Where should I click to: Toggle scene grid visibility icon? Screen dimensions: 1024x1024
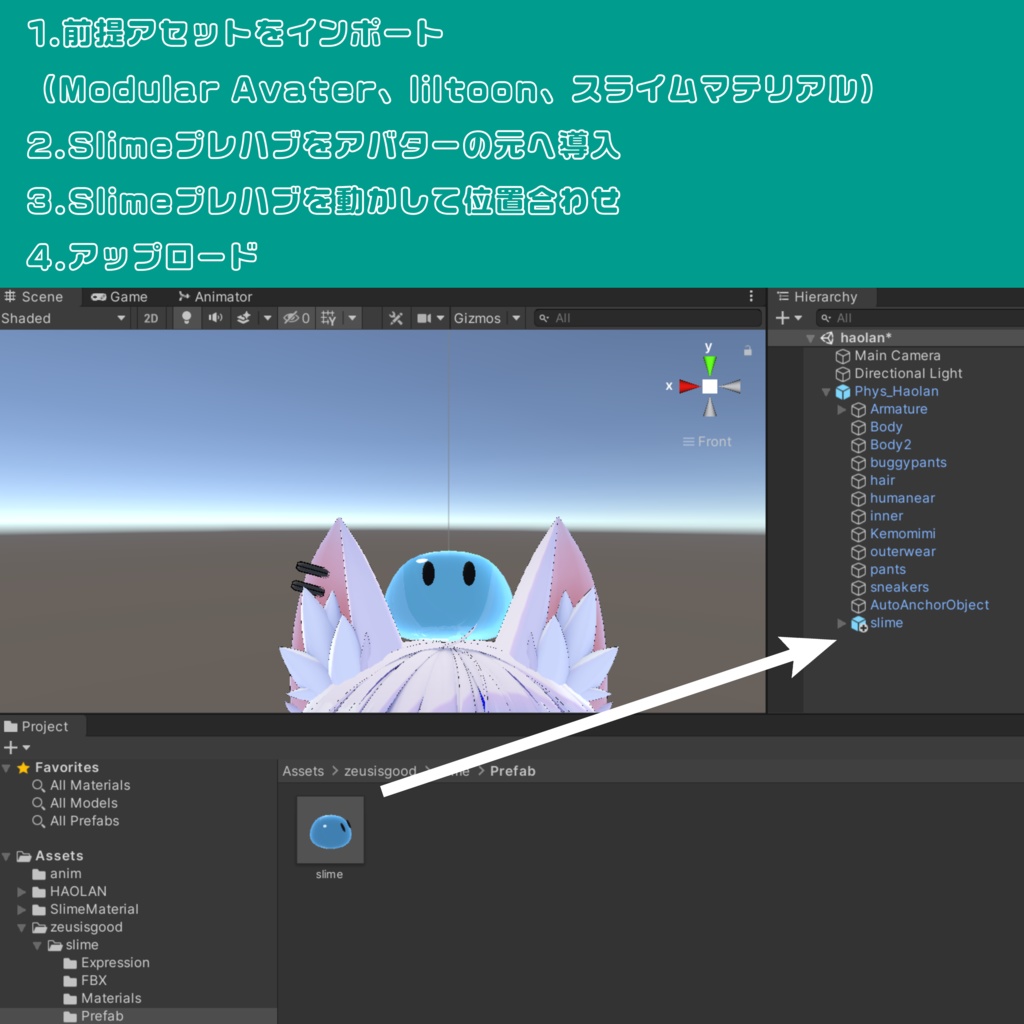click(x=328, y=318)
